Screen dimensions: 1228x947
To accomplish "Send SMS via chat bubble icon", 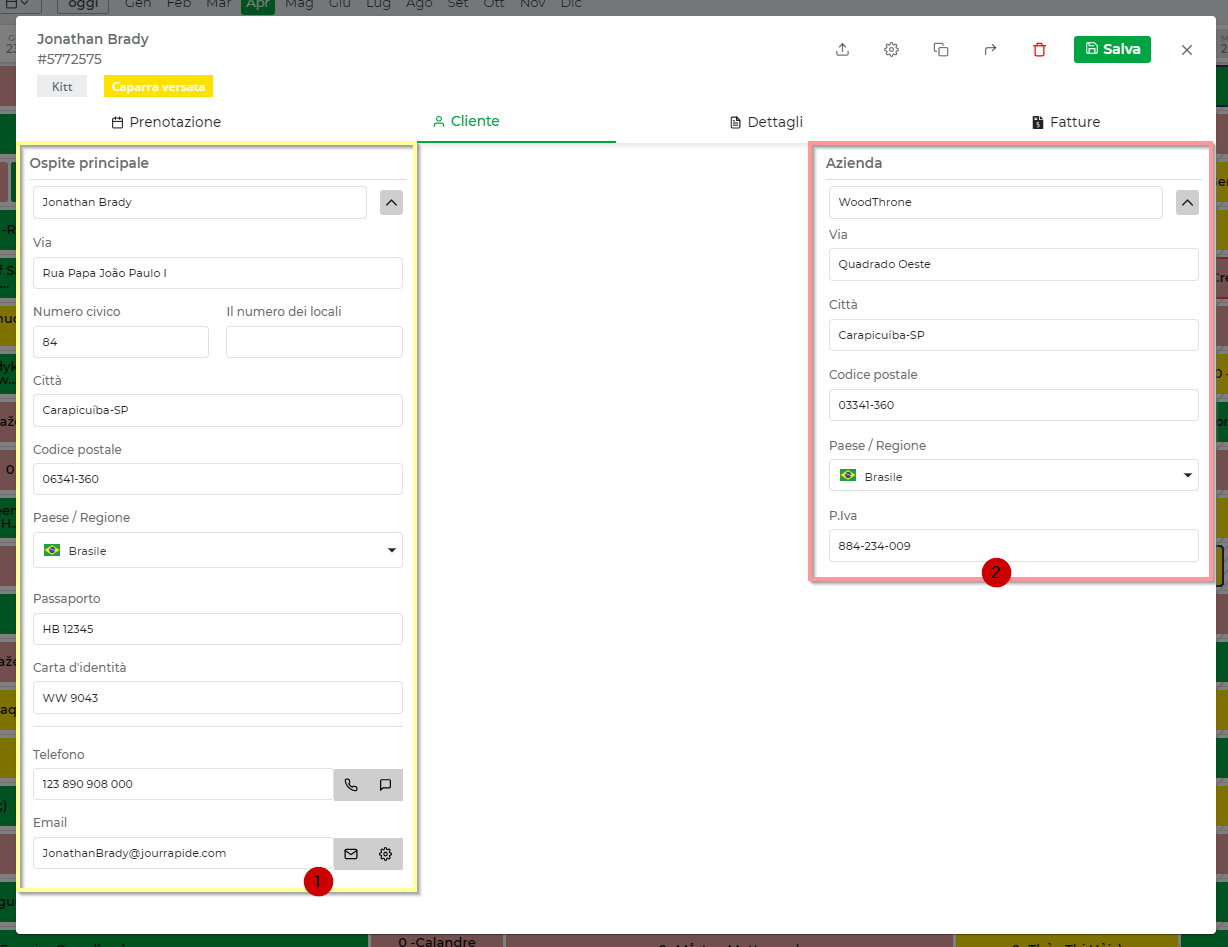I will coord(385,785).
